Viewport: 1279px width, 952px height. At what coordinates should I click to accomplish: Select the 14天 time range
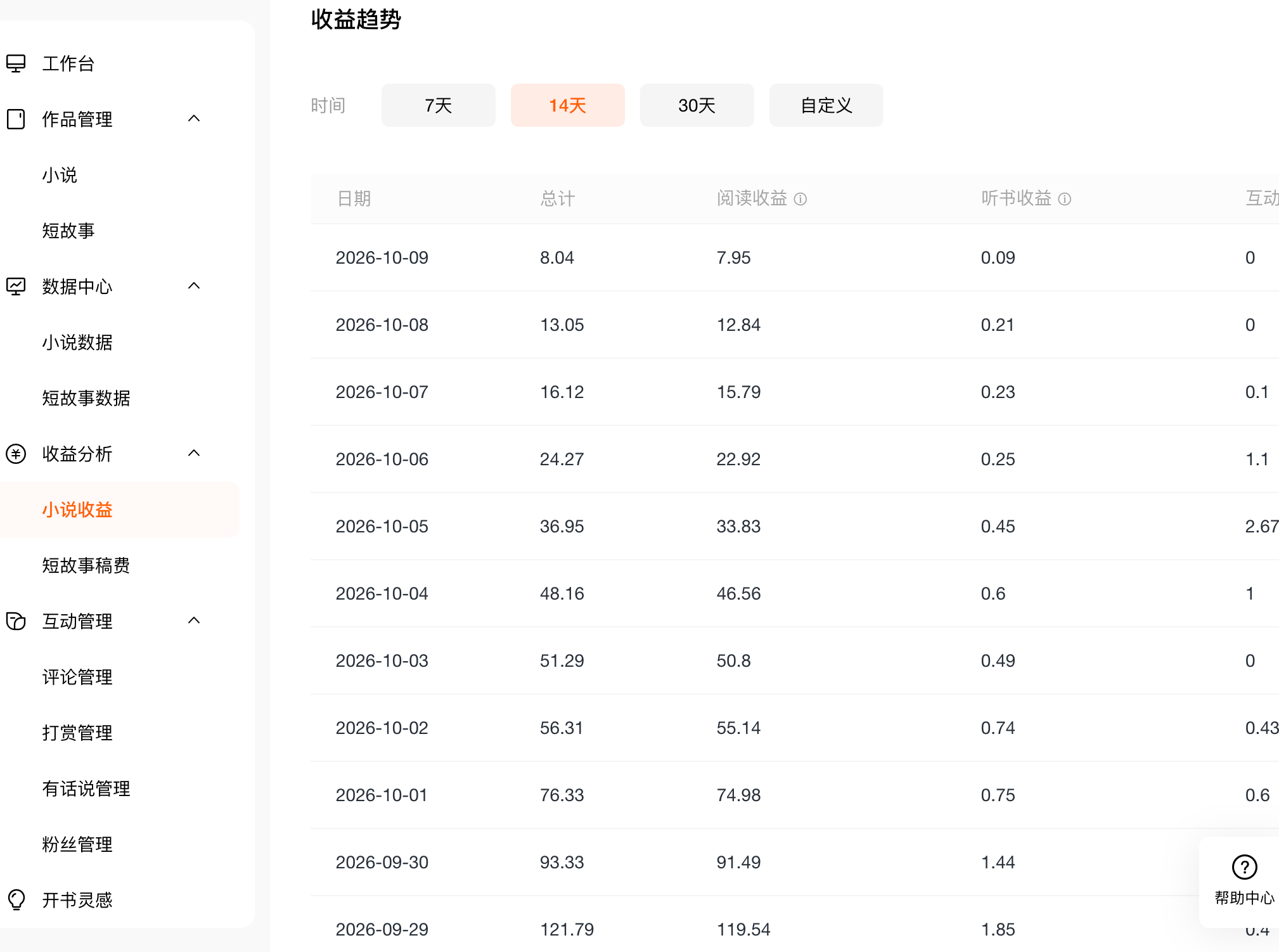click(x=568, y=105)
